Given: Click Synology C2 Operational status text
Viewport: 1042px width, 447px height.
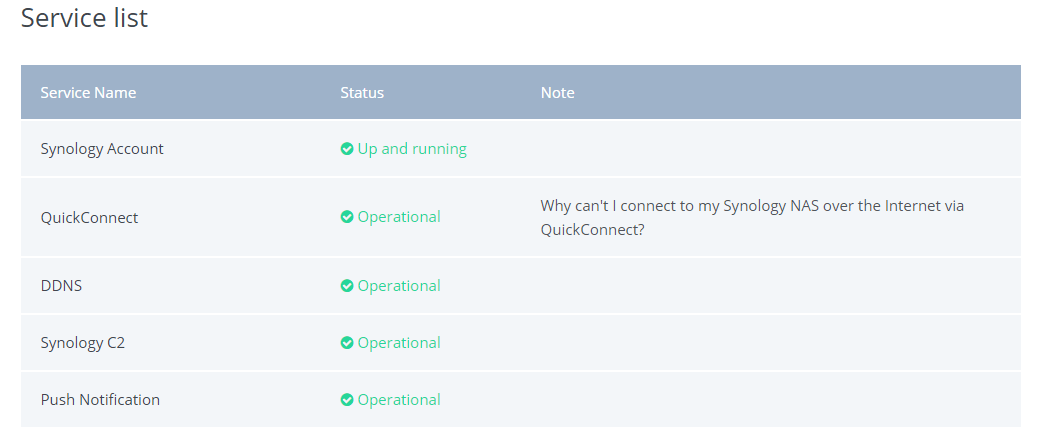Looking at the screenshot, I should pos(399,343).
